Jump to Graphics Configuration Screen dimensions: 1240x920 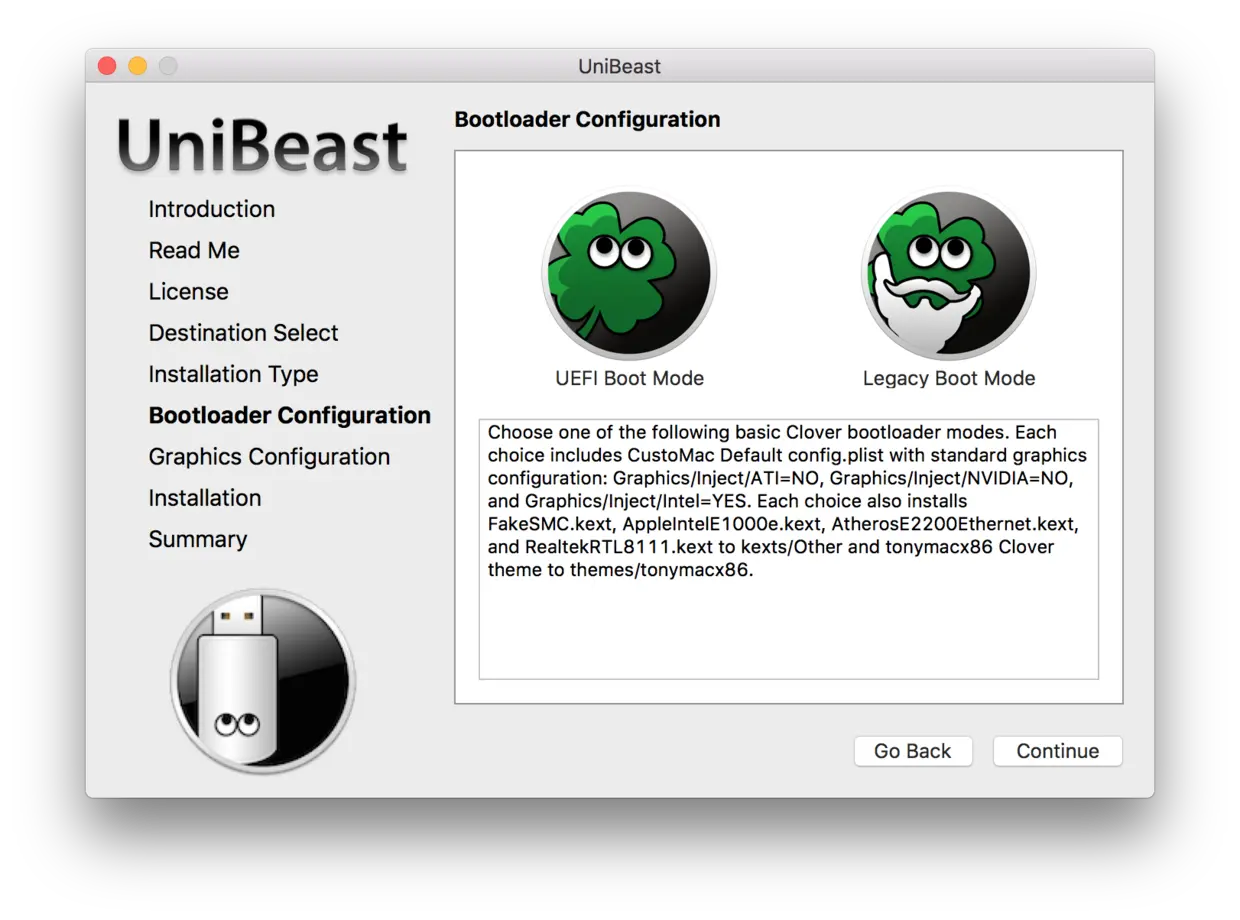[269, 456]
